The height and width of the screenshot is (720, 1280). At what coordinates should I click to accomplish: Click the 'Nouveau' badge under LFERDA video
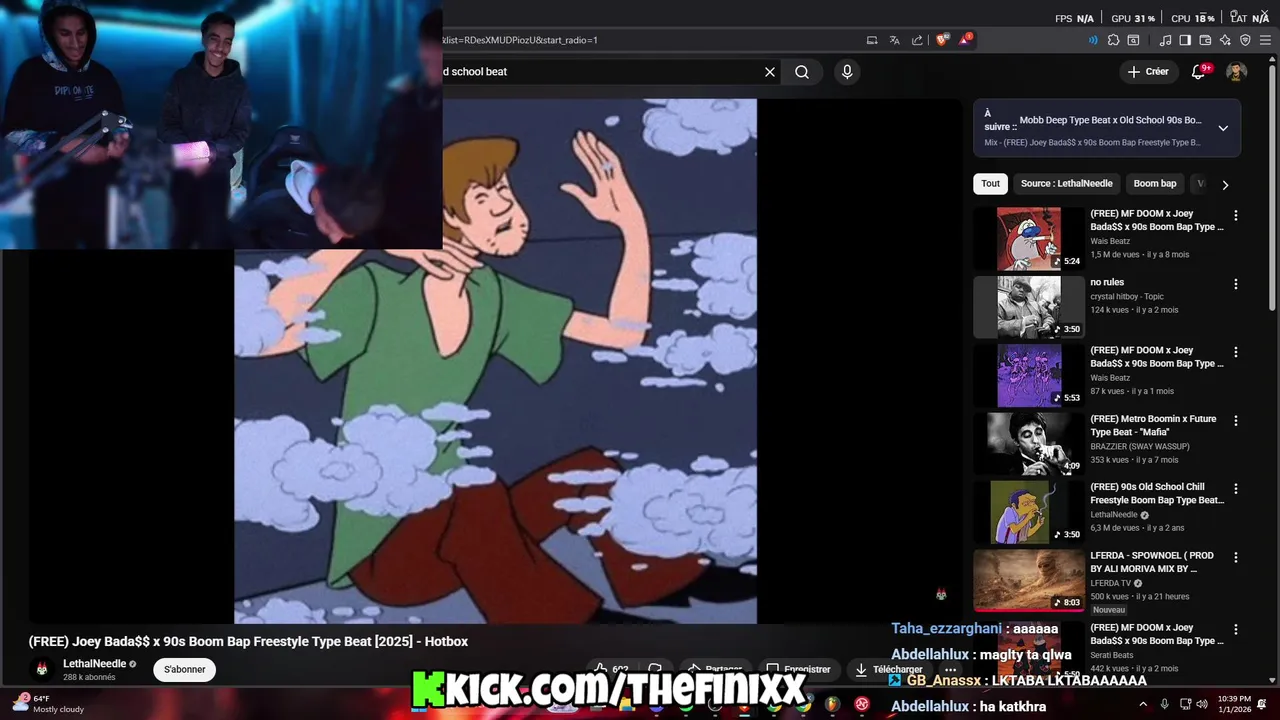[1109, 609]
